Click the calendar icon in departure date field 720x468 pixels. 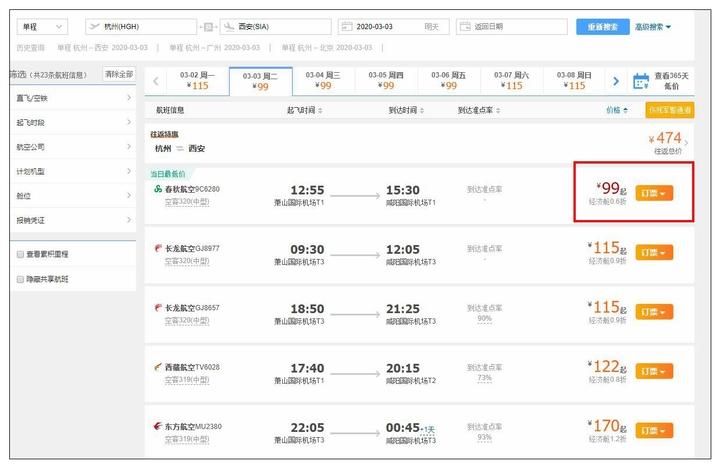[347, 27]
